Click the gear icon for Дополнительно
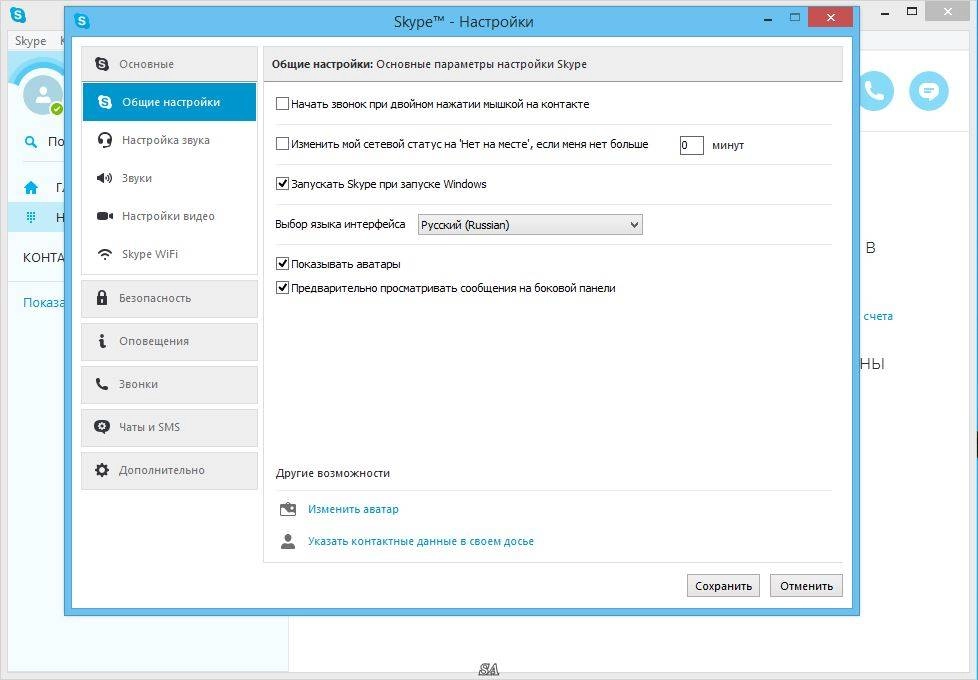The height and width of the screenshot is (680, 978). [x=102, y=470]
